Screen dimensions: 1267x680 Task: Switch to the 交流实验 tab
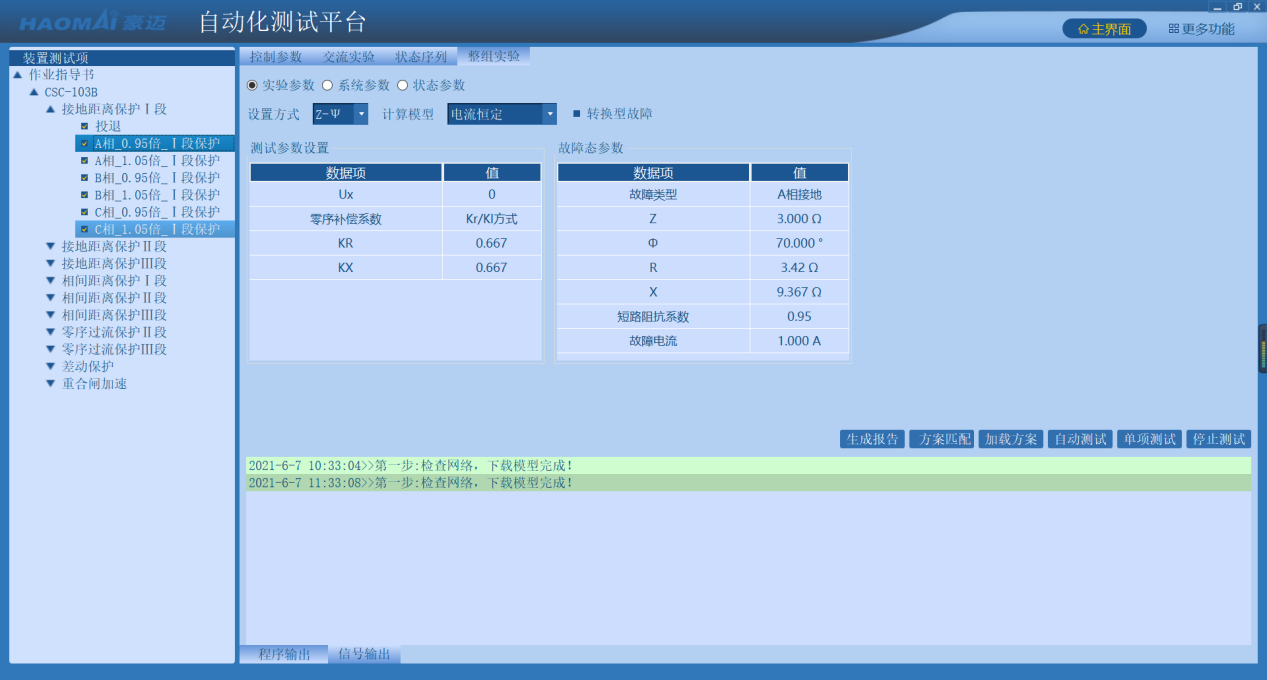pyautogui.click(x=349, y=57)
